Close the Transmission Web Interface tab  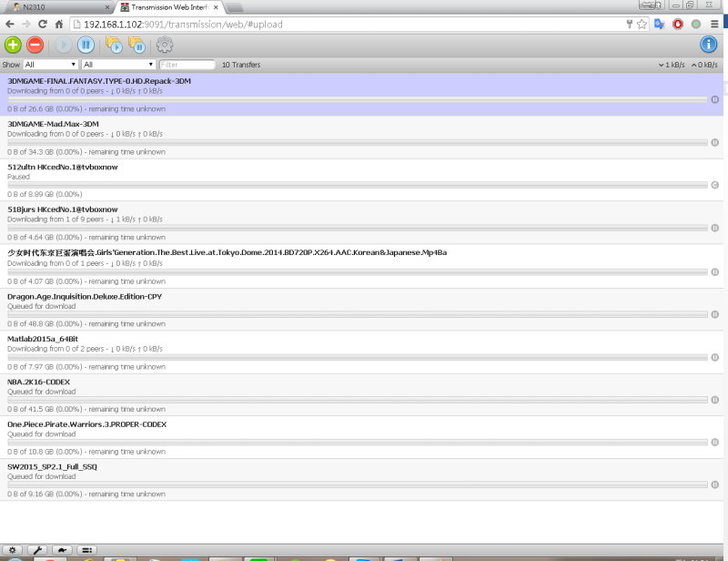click(216, 7)
